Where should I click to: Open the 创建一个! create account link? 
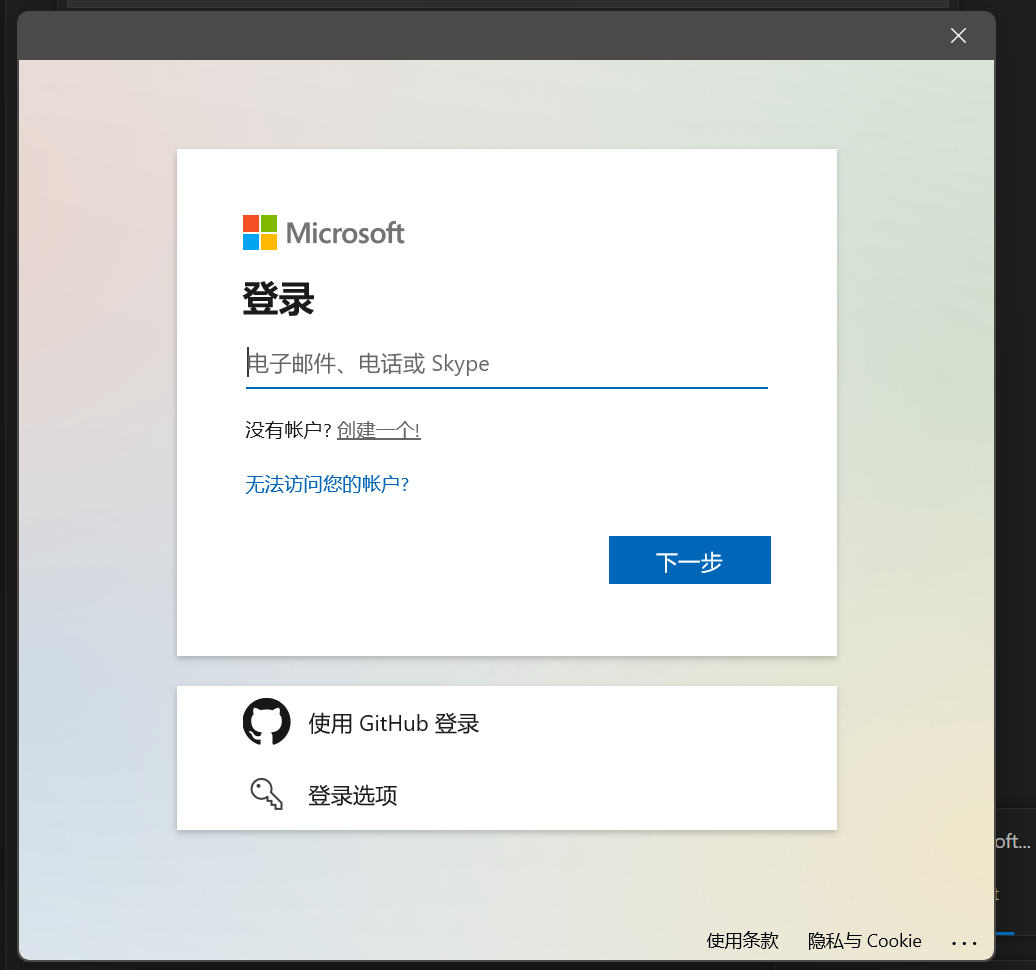tap(379, 430)
